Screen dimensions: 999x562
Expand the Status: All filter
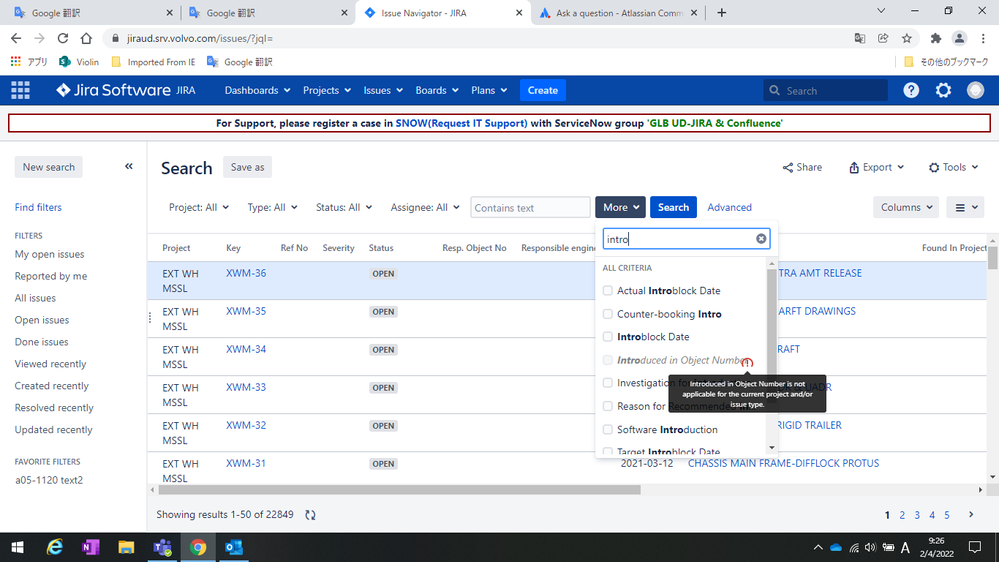pos(344,207)
